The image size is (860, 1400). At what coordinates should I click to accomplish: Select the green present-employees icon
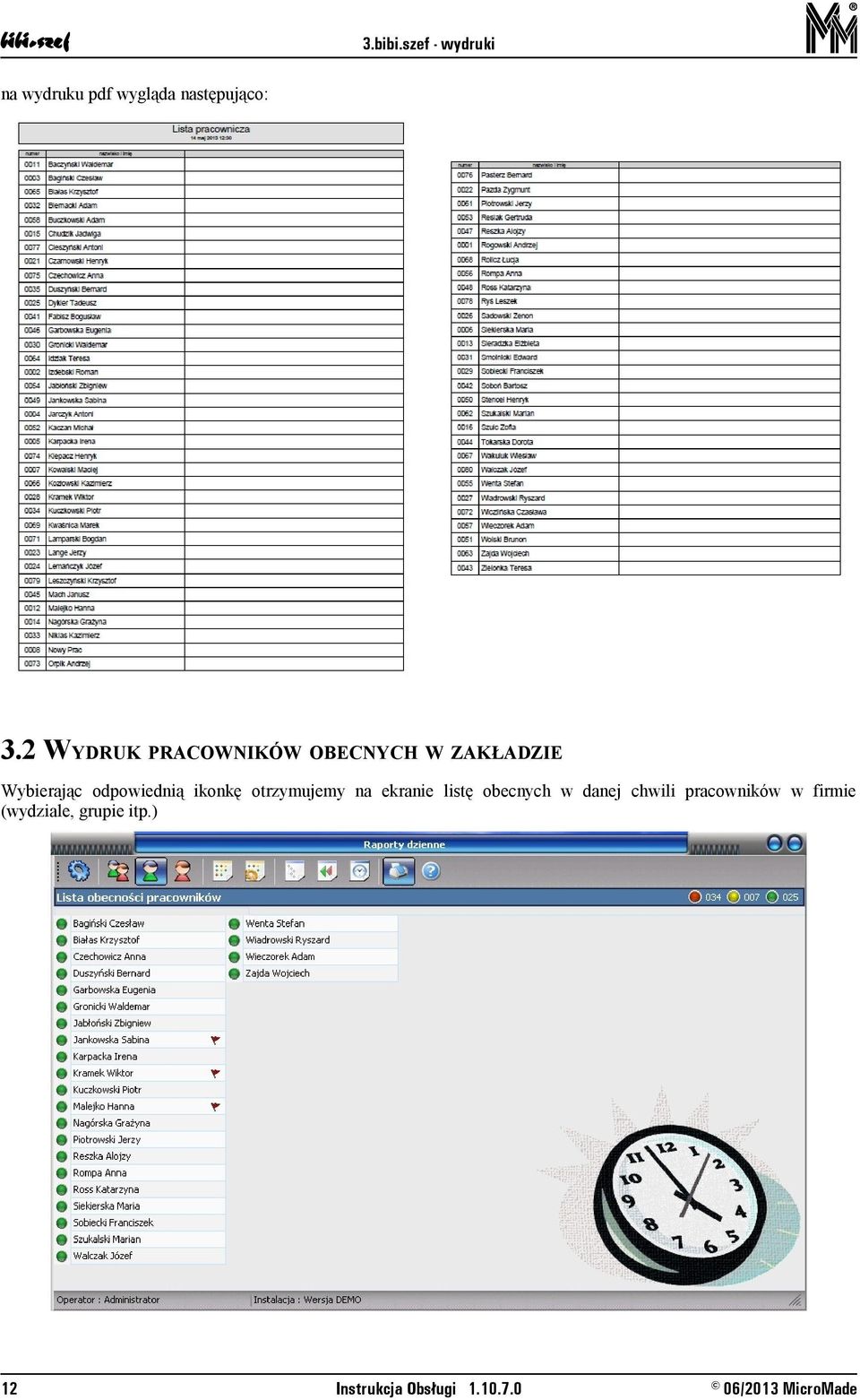click(x=150, y=870)
